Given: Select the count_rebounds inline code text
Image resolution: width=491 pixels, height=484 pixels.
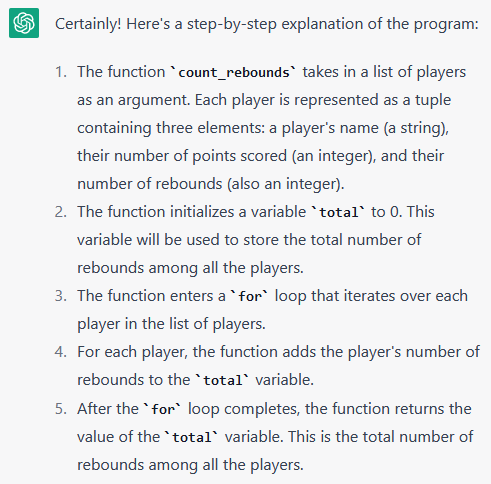Looking at the screenshot, I should (x=233, y=73).
